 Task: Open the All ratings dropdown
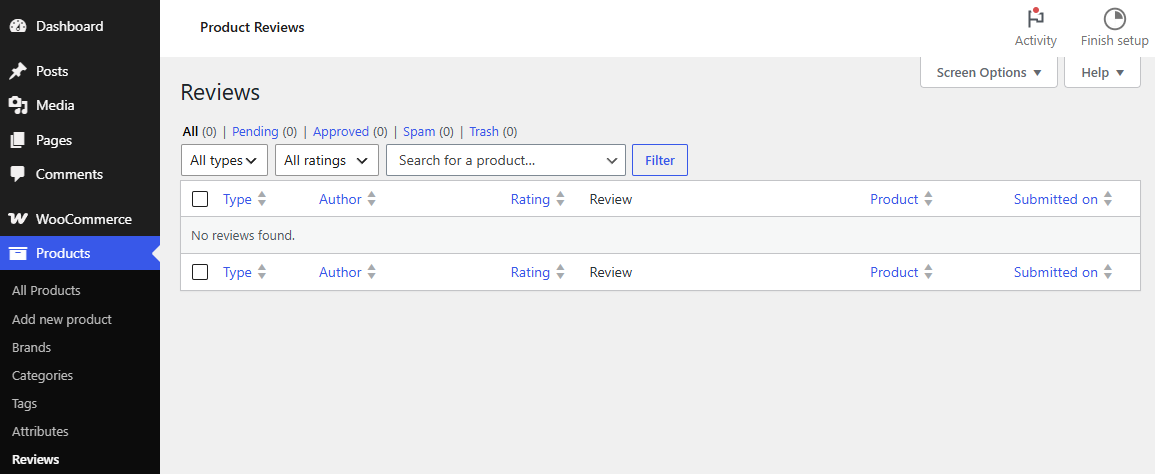click(x=326, y=160)
